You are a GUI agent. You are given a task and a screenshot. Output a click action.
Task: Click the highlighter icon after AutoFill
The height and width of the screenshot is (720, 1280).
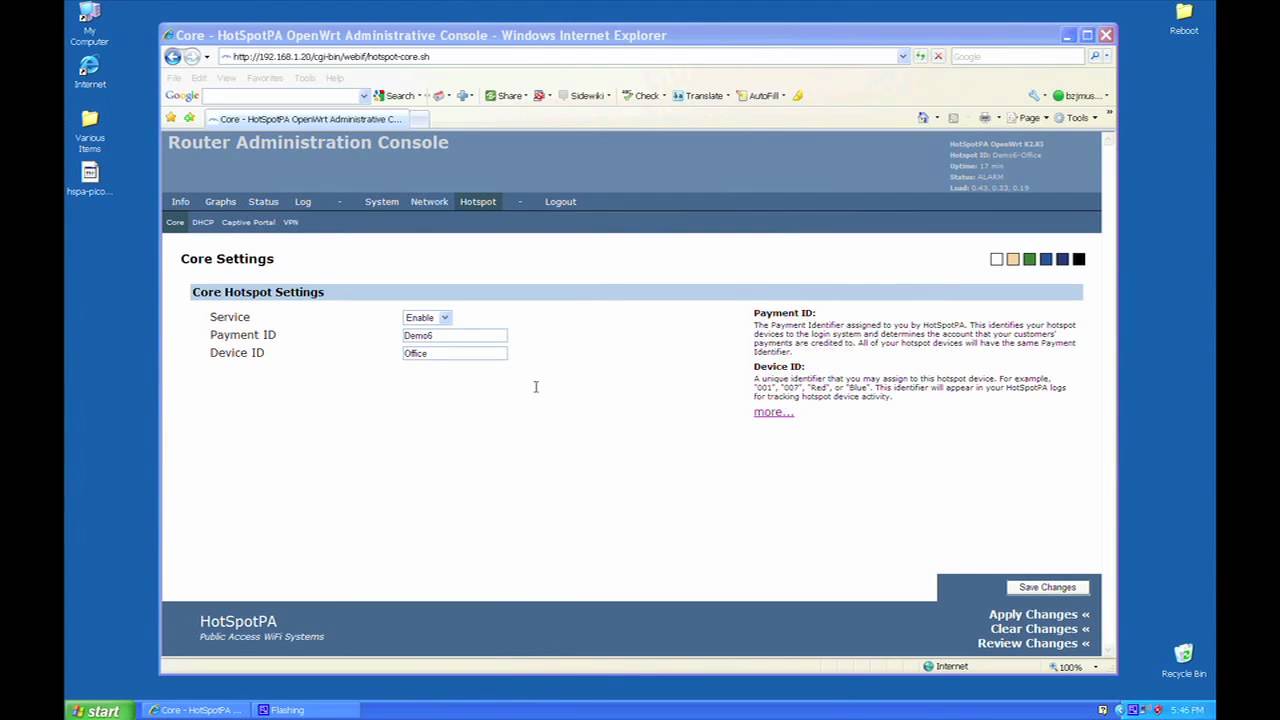point(798,96)
